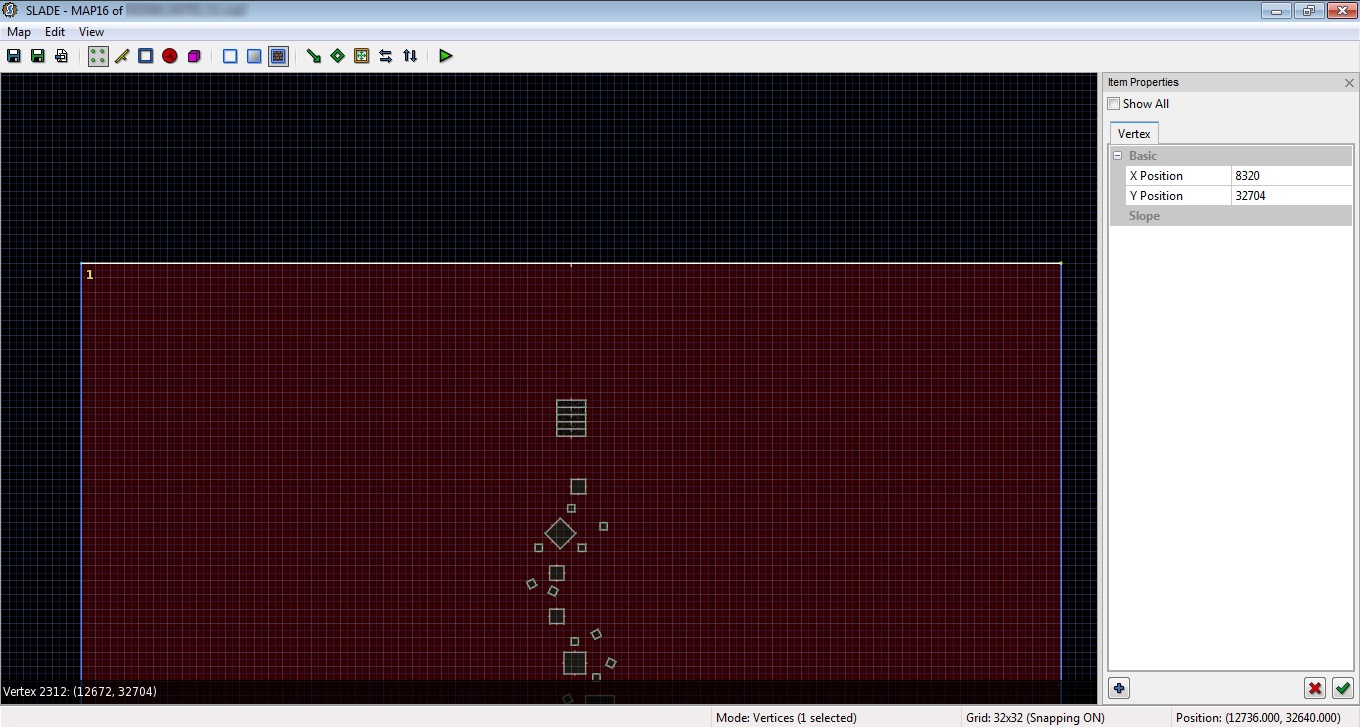This screenshot has width=1360, height=728.
Task: Click the vertical mirror arrows icon
Action: (x=410, y=56)
